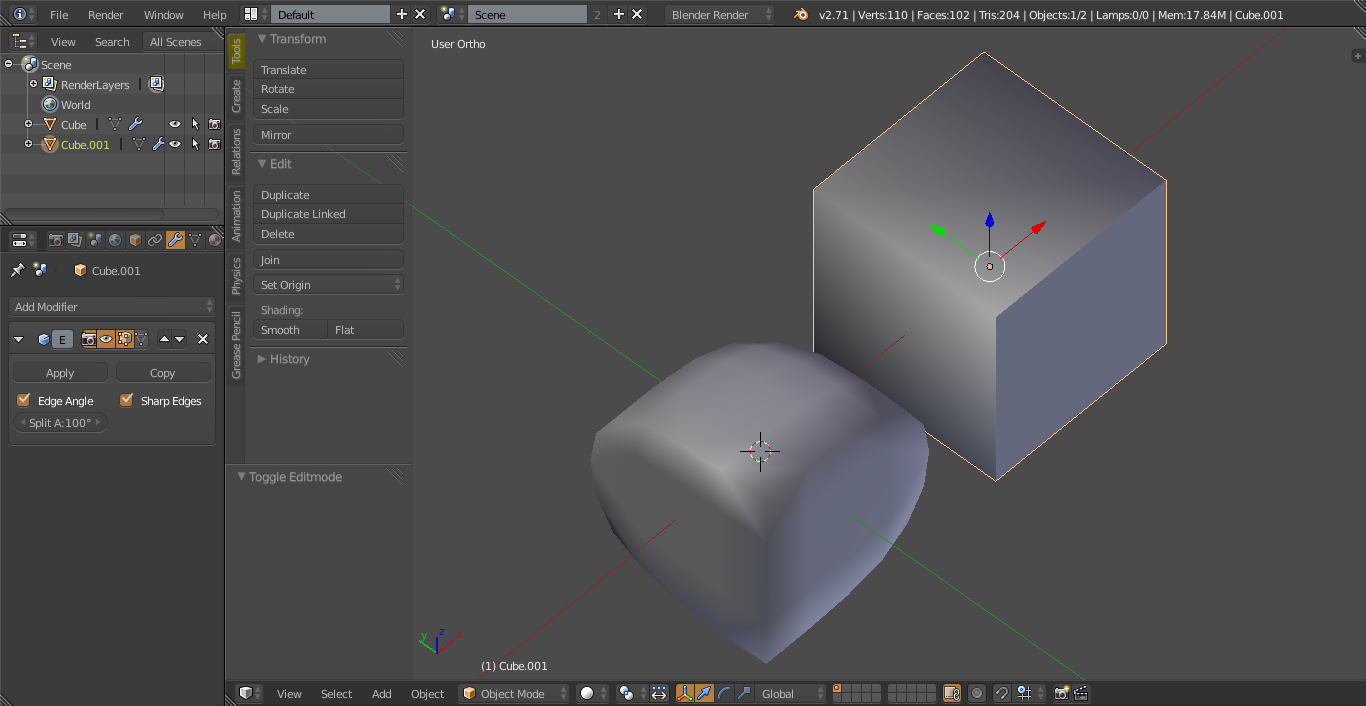Open the Object Data properties tab
Image resolution: width=1366 pixels, height=706 pixels.
[x=195, y=240]
